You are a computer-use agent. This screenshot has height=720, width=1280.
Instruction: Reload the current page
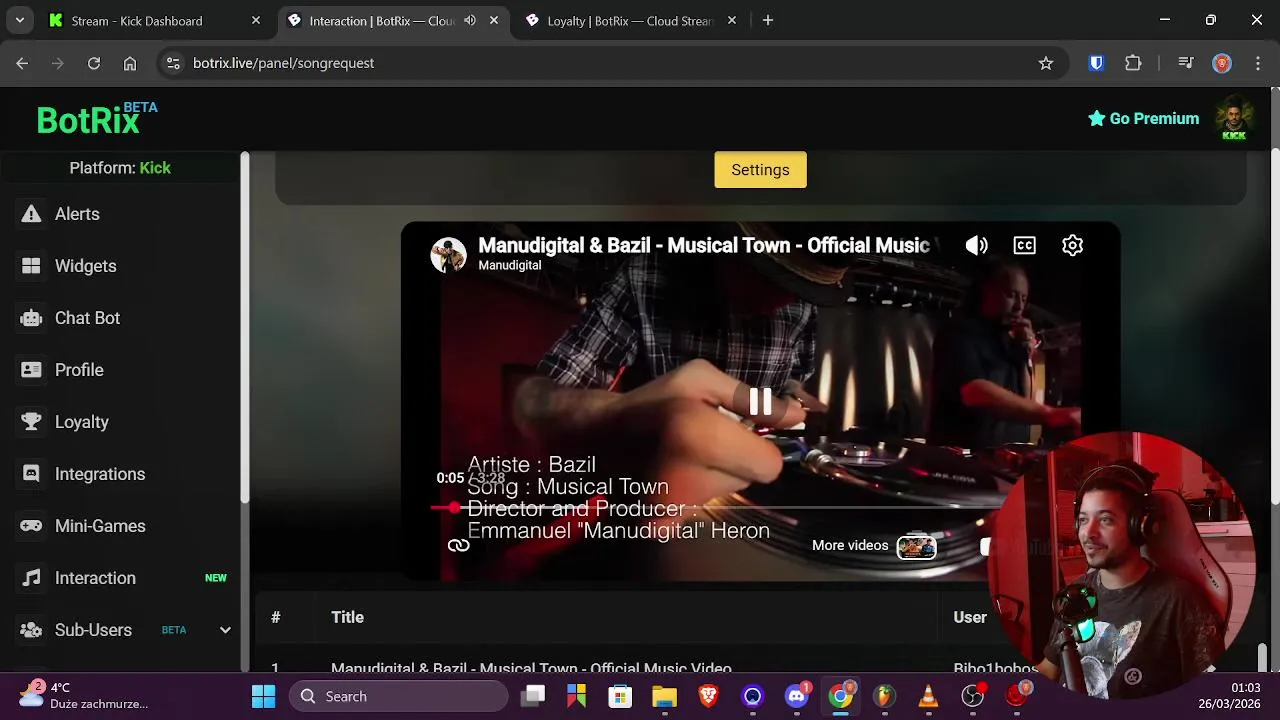pos(94,63)
